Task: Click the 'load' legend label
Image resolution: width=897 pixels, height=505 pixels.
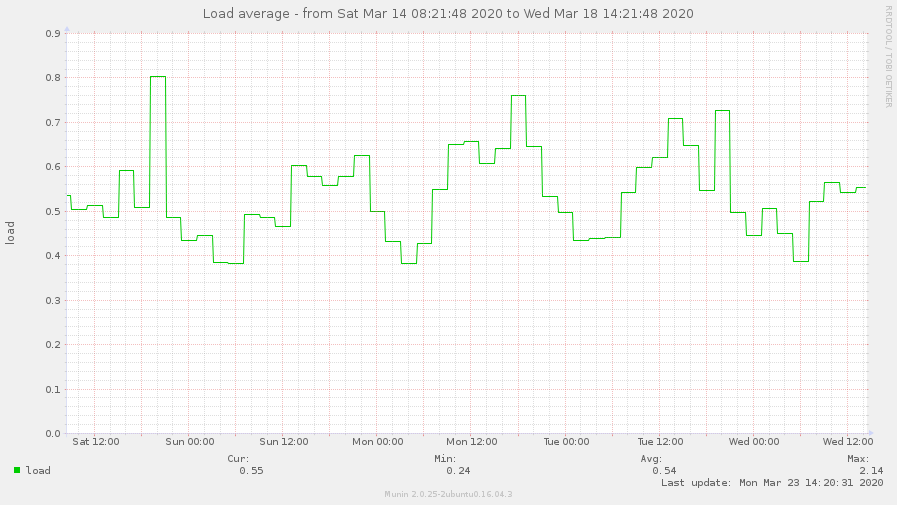Action: [x=38, y=471]
